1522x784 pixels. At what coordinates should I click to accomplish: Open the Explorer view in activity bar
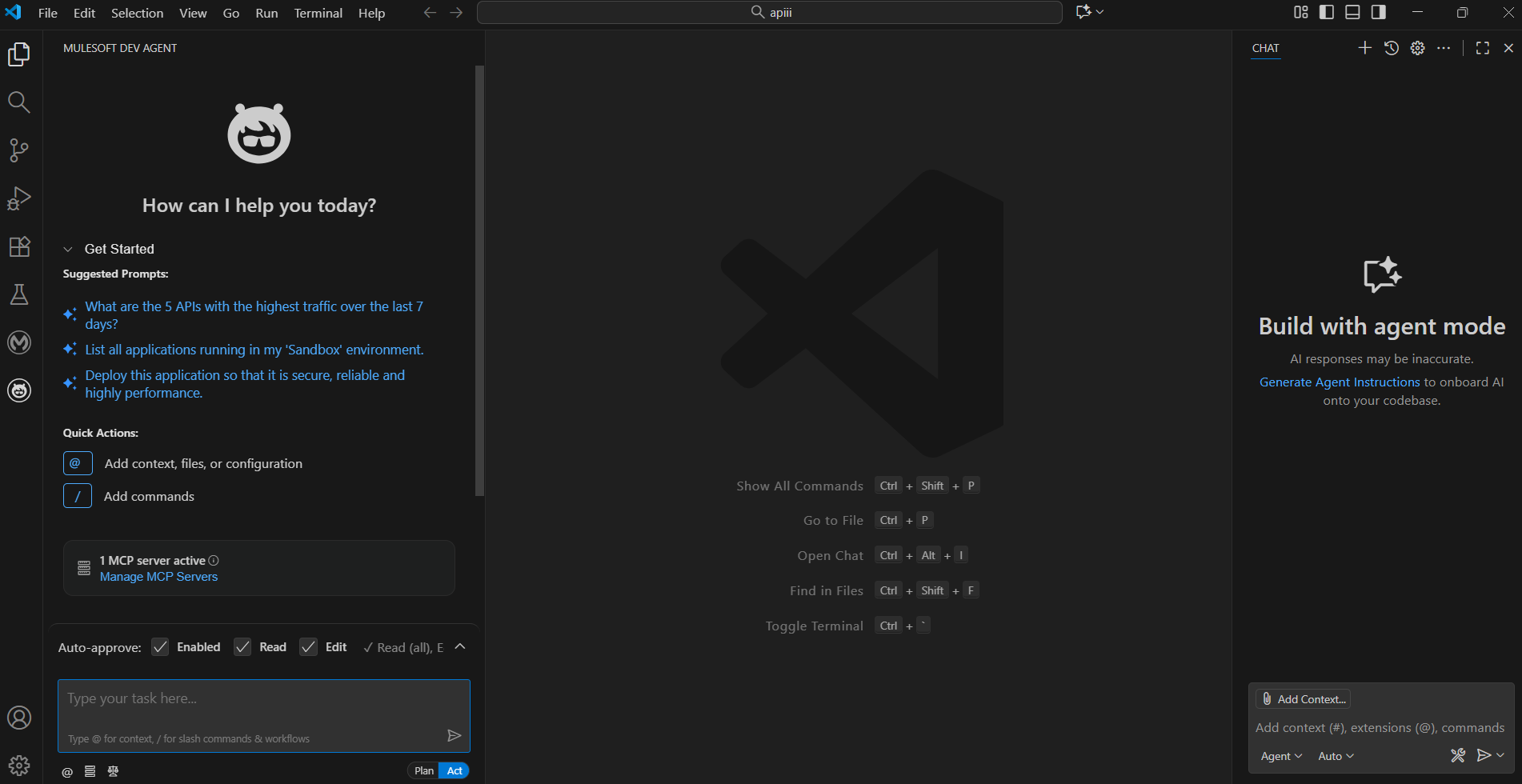19,54
